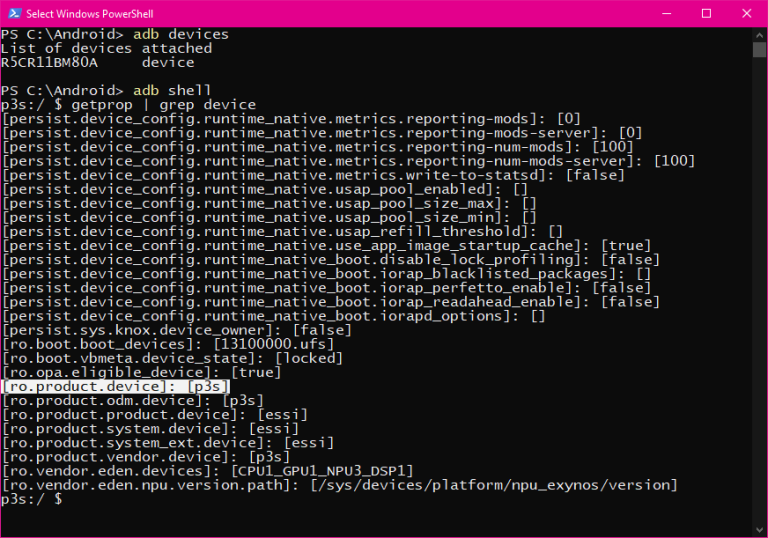
Task: Click the scrollbar up arrow
Action: click(x=759, y=35)
